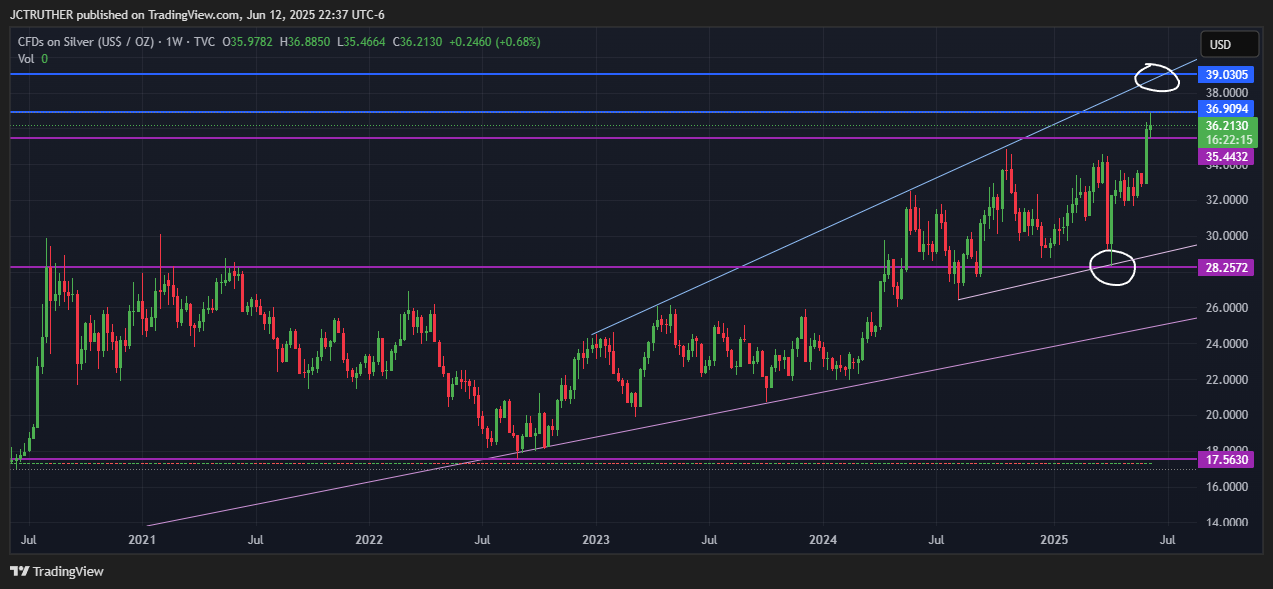Click the purple 17.5630 price label

[1225, 460]
